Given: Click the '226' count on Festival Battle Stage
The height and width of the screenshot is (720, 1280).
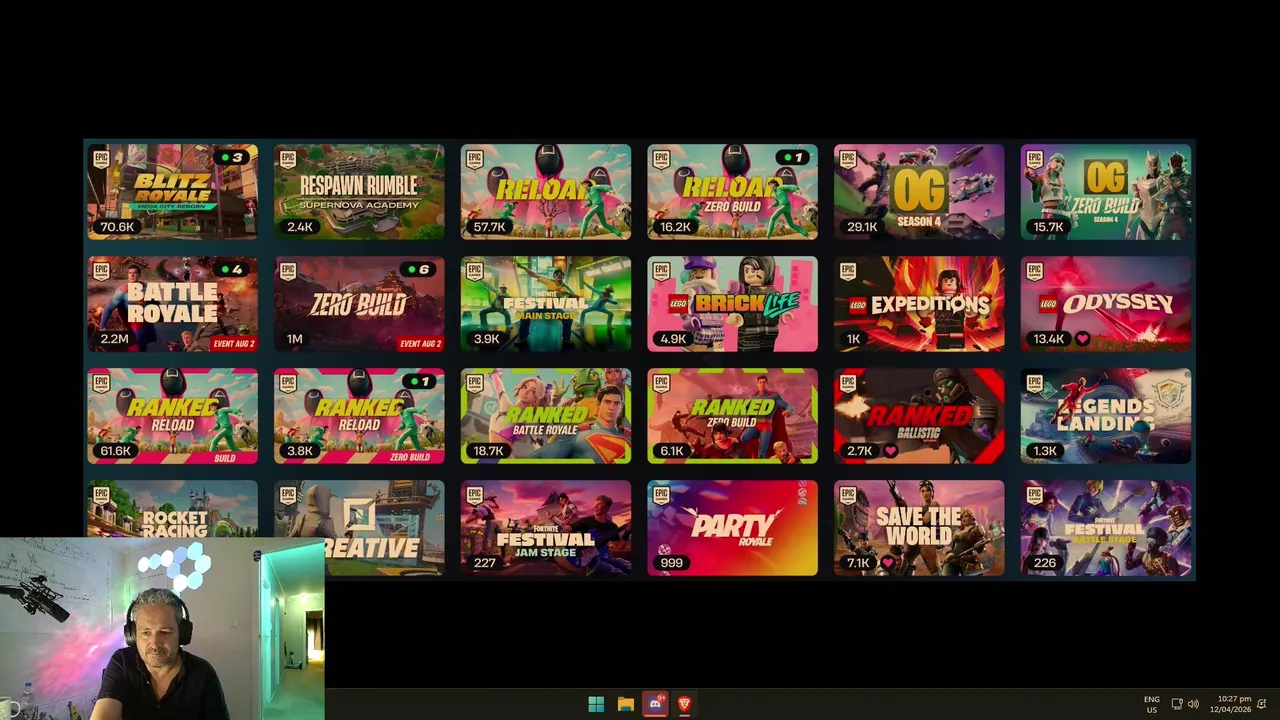Looking at the screenshot, I should [1044, 563].
